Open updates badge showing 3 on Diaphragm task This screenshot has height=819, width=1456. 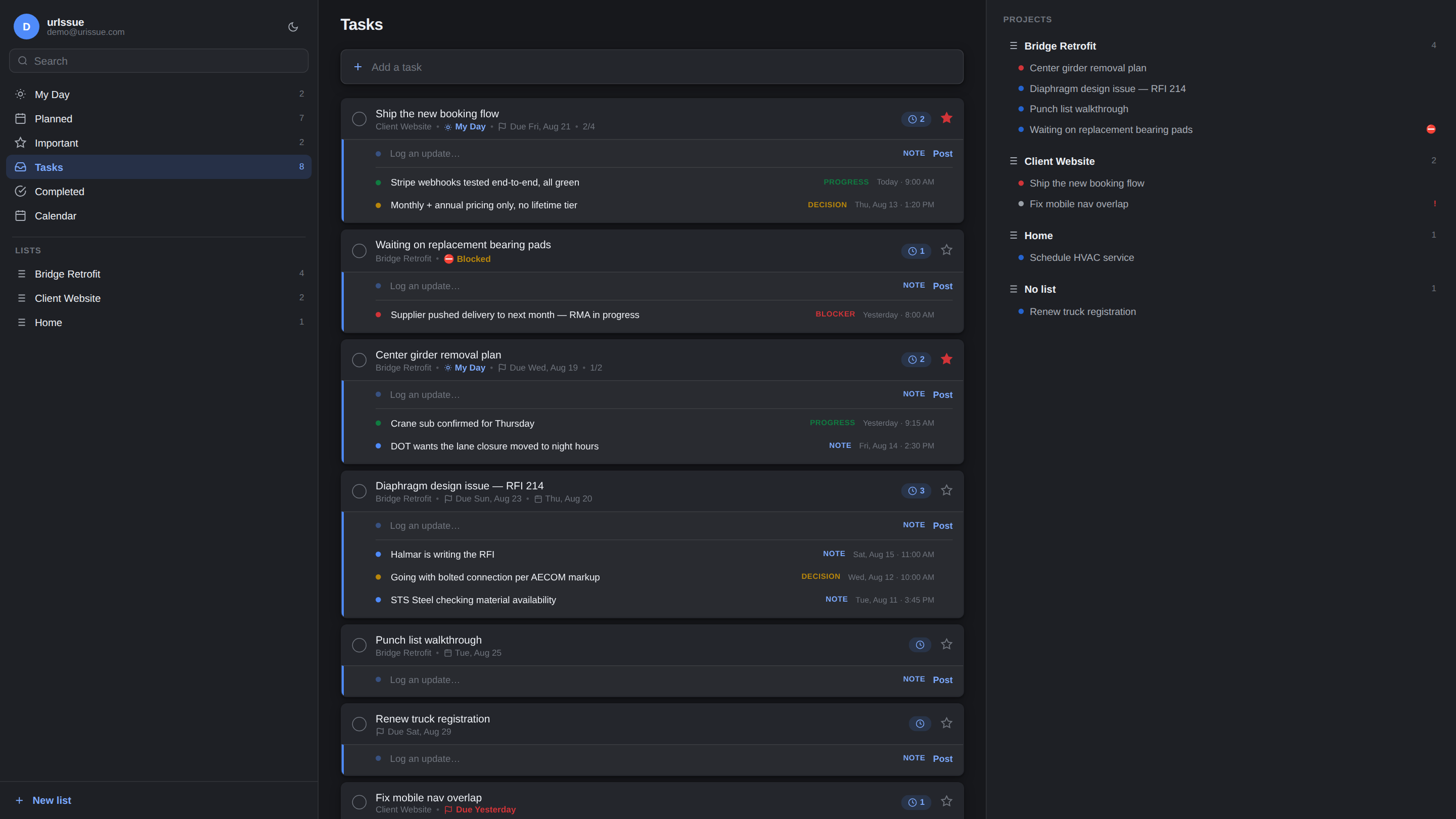[x=916, y=490]
